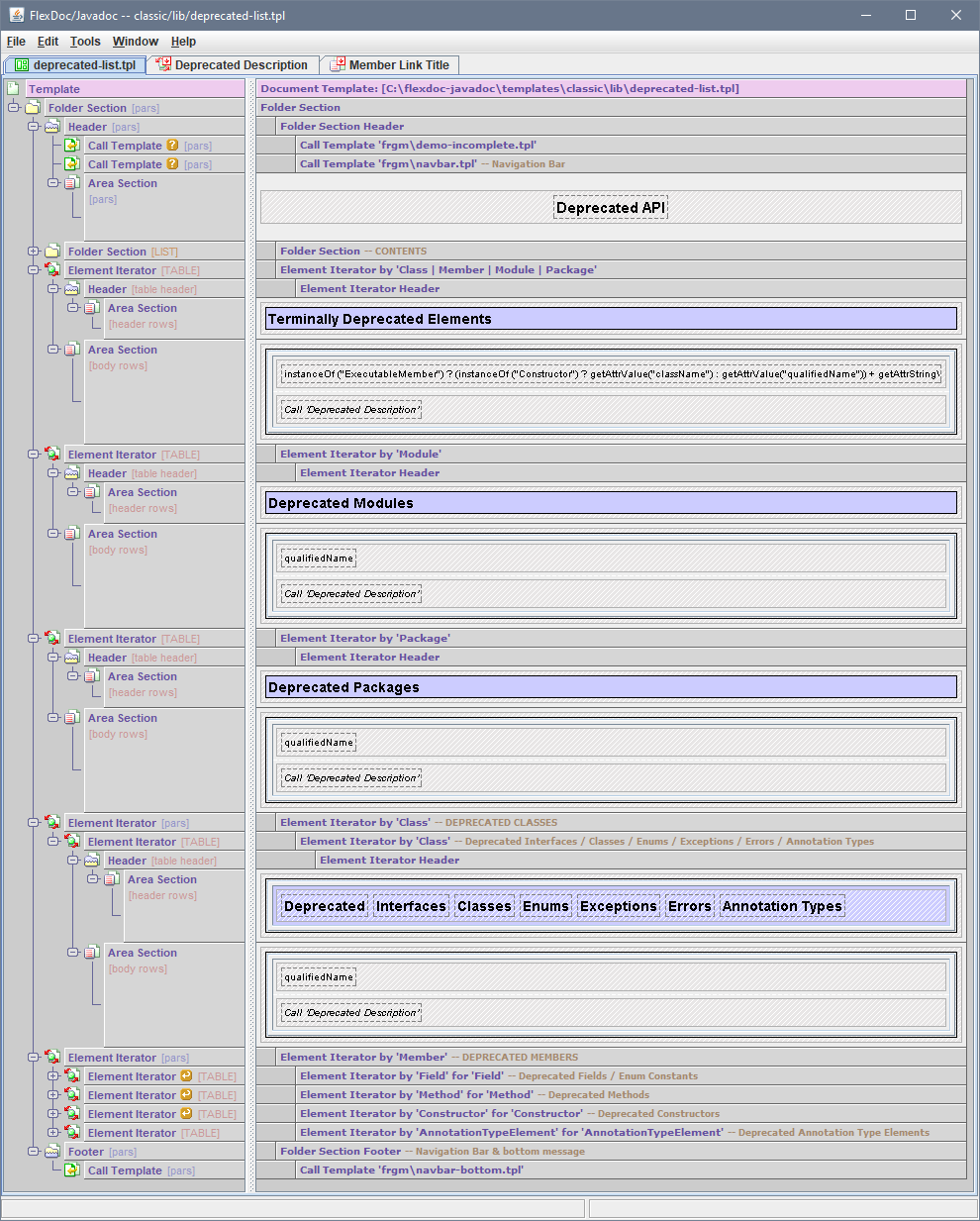
Task: Click the dotted splitter between tree and detail panes
Action: coord(250,634)
